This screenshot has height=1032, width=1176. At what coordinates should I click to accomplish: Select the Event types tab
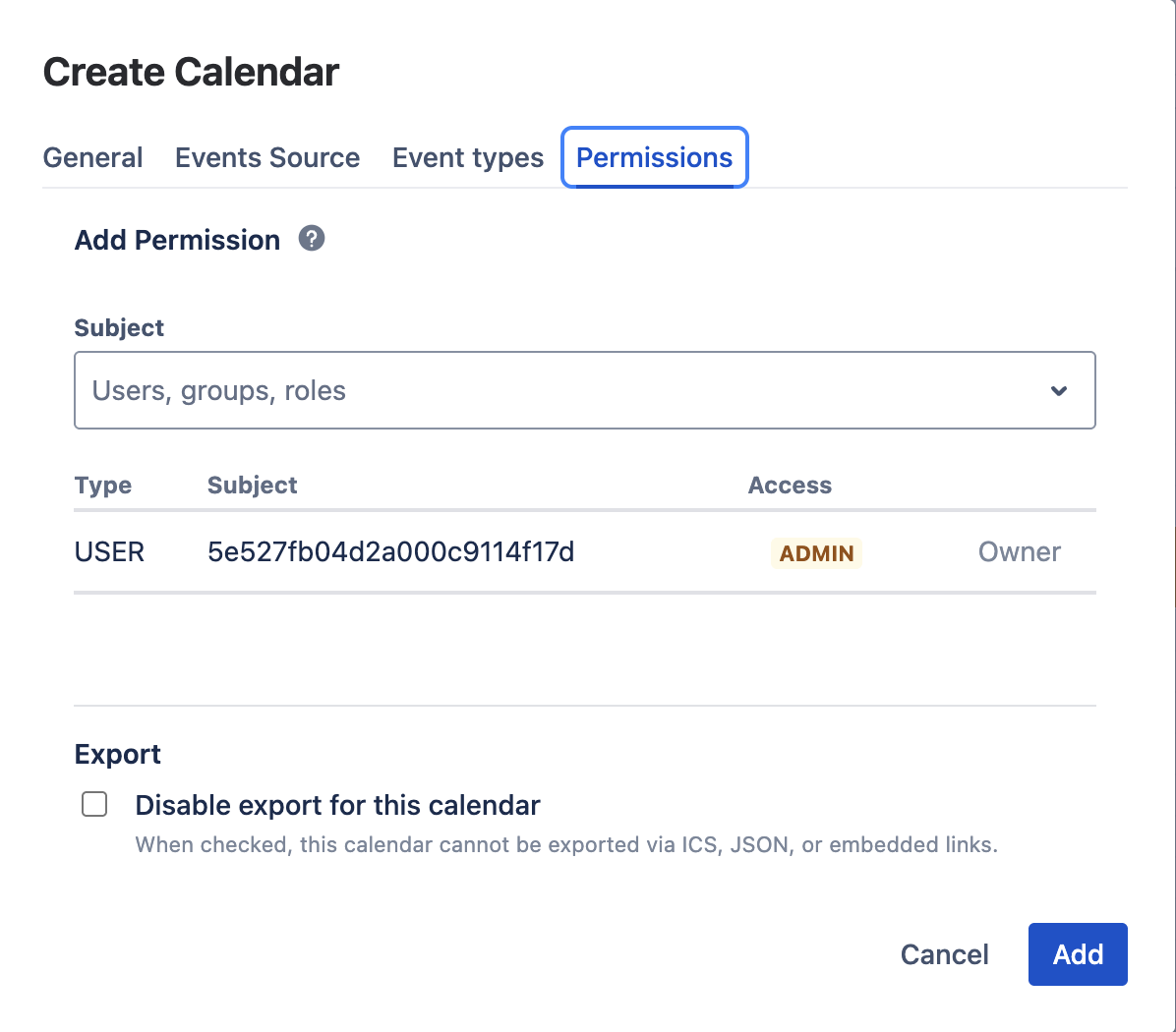pos(467,157)
